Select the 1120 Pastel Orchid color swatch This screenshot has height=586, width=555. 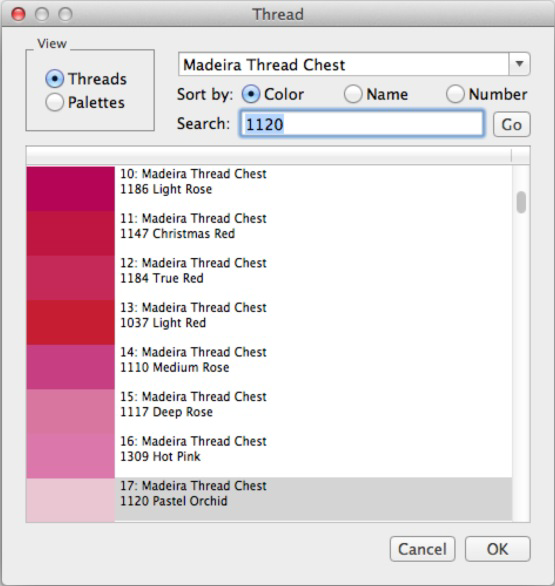tap(71, 500)
